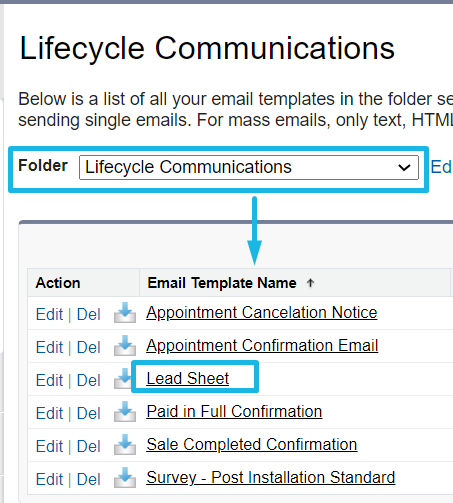Edit the Paid in Full Confirmation template
The height and width of the screenshot is (503, 453).
point(49,413)
